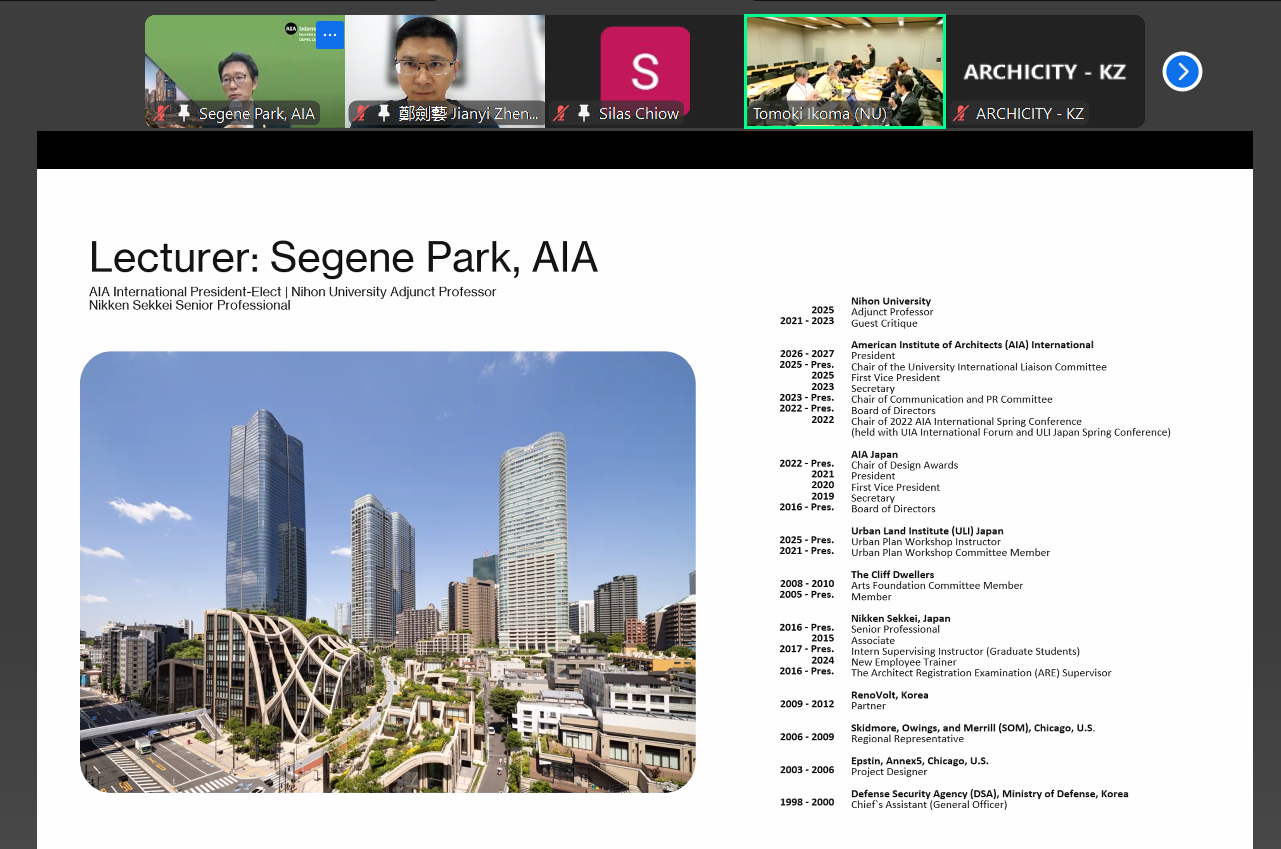
Task: Click Chair of Design Awards entry
Action: click(904, 465)
